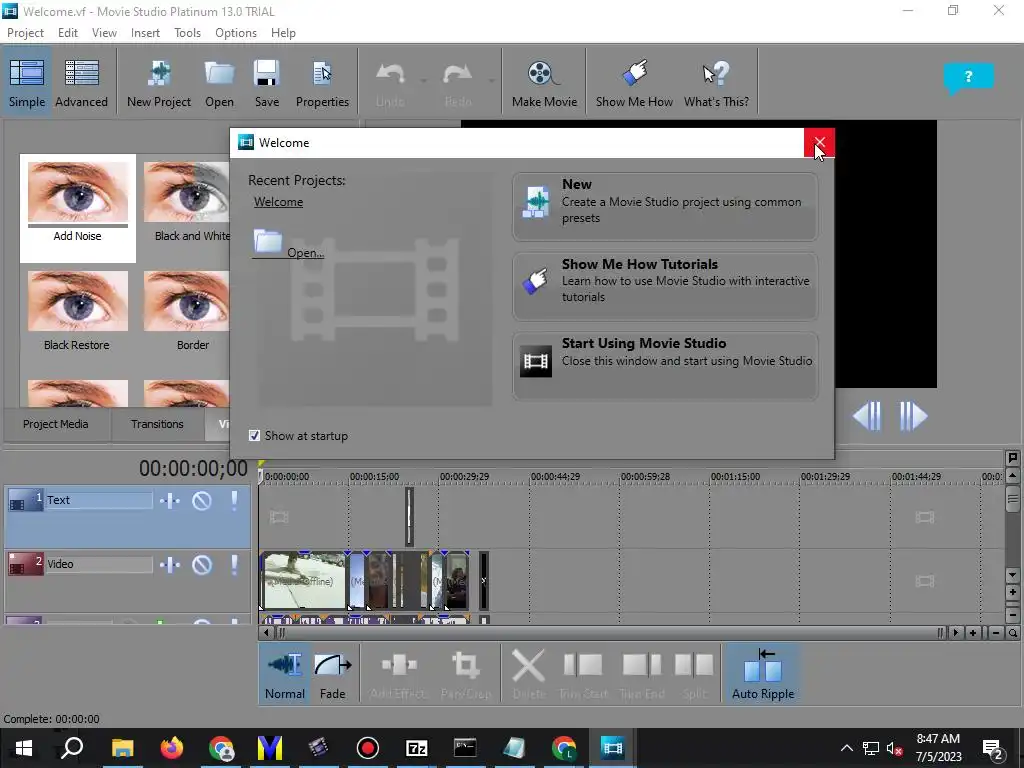Open the Welcome recent project link

pyautogui.click(x=278, y=202)
